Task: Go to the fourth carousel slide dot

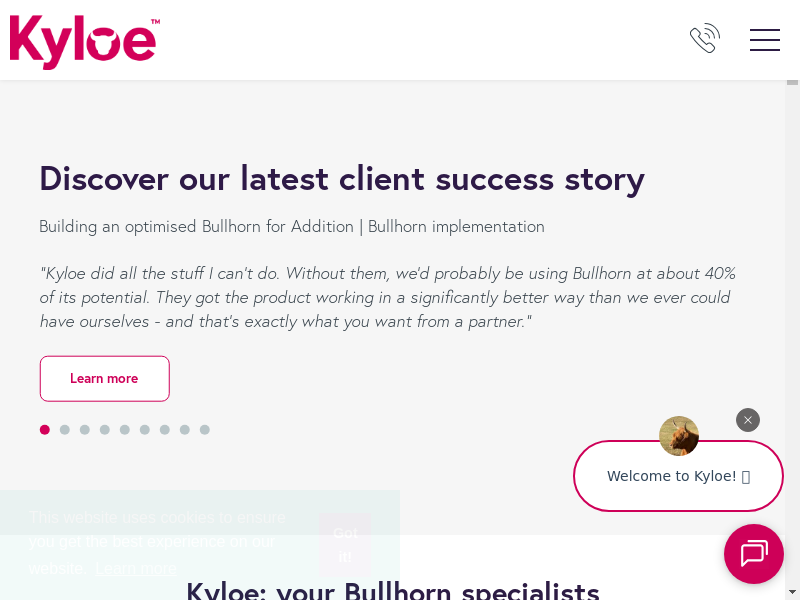Action: [105, 430]
